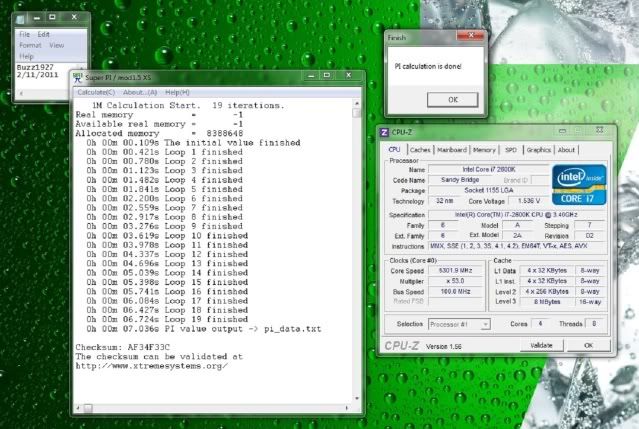The image size is (639, 429).
Task: Click Buzz1927 text in Notepad
Action: coord(35,67)
